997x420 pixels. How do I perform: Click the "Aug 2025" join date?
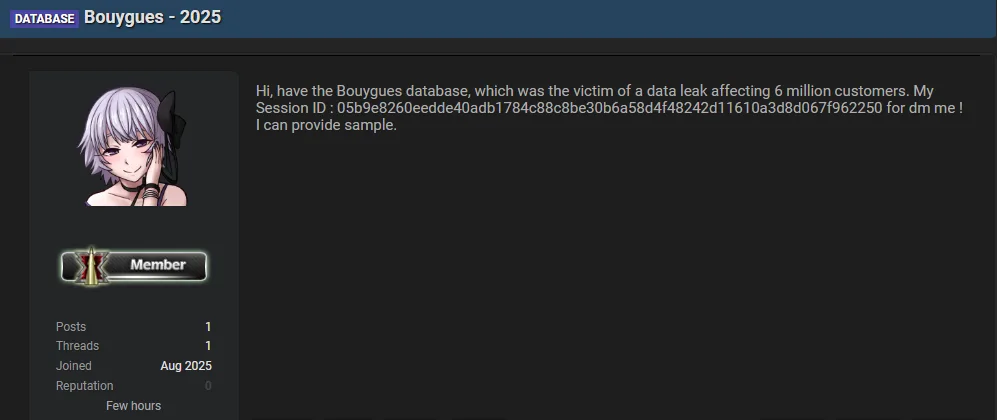coord(186,366)
